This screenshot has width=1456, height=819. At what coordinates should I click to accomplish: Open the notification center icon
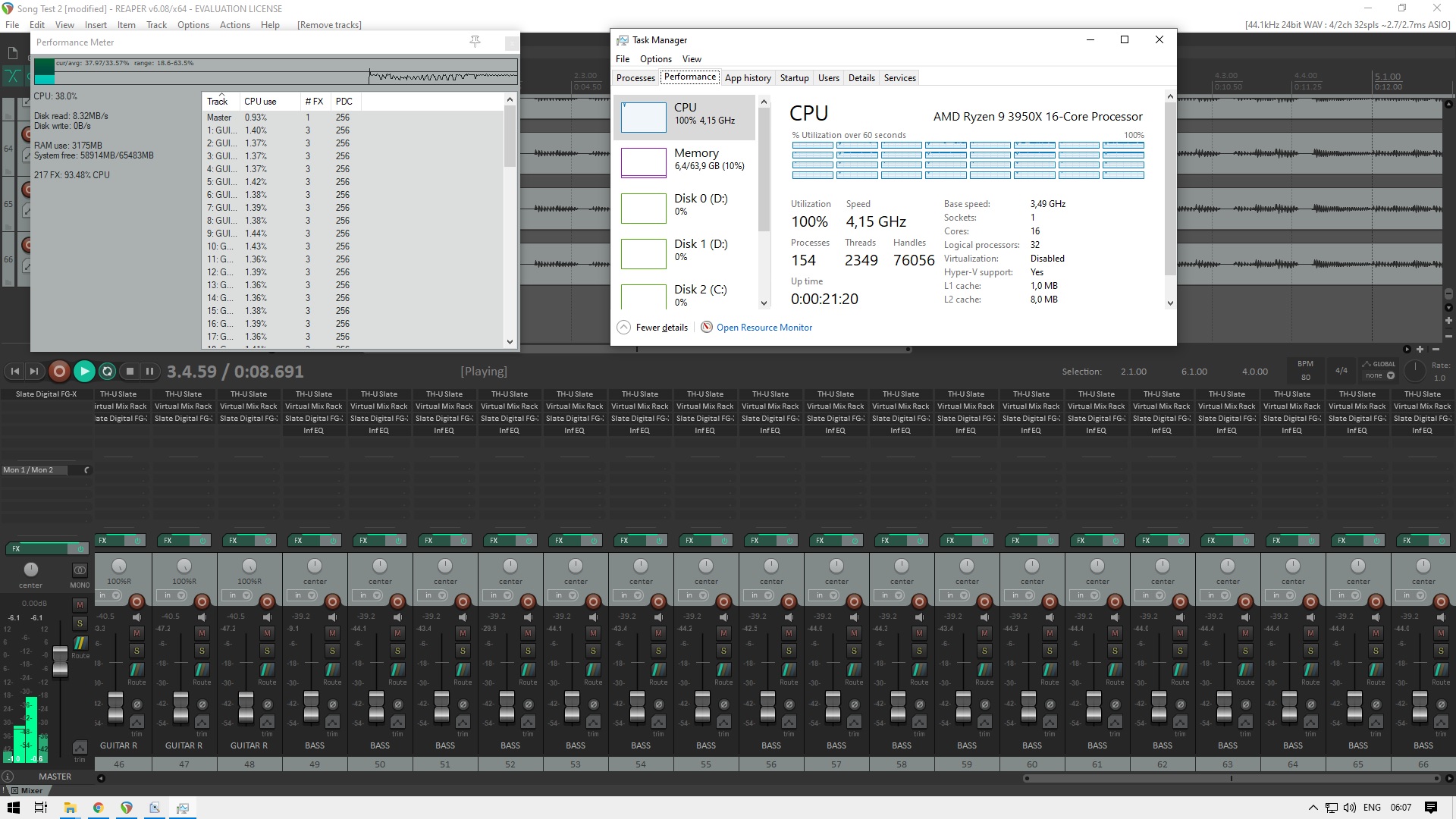(x=1431, y=808)
